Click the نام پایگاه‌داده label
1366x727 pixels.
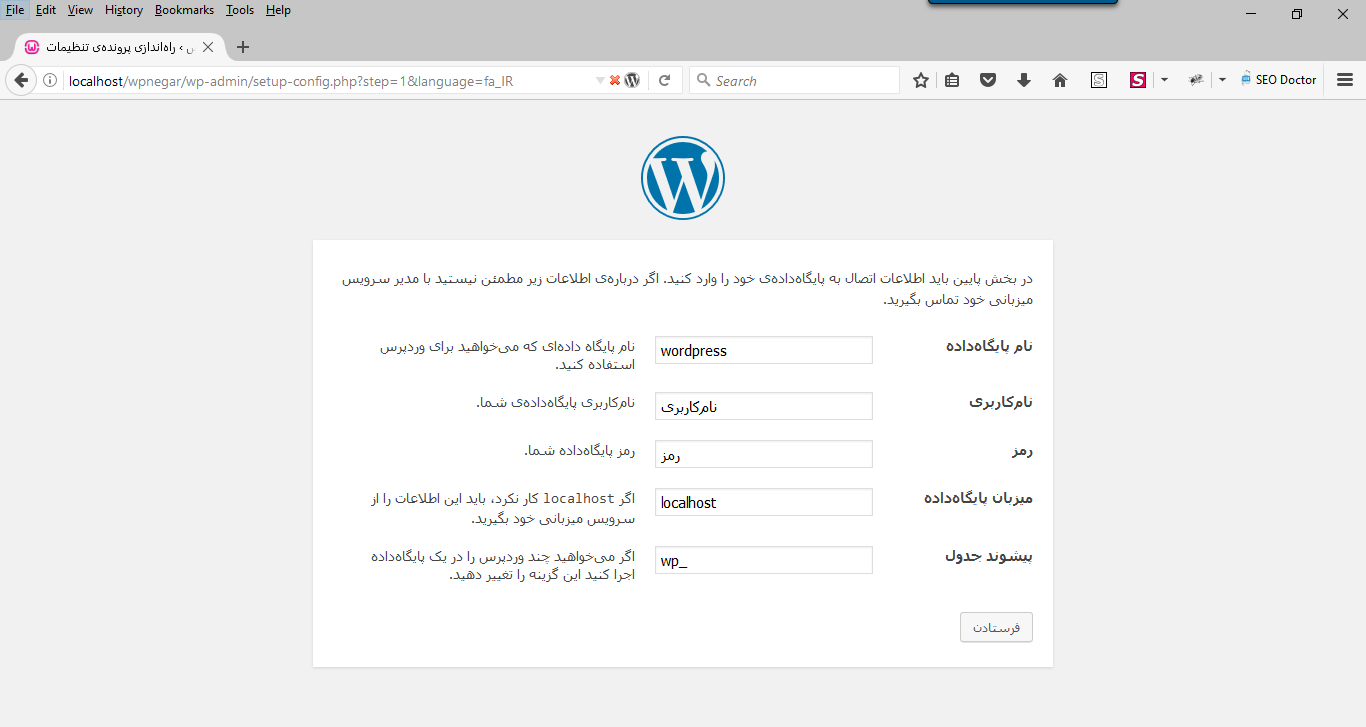coord(989,346)
